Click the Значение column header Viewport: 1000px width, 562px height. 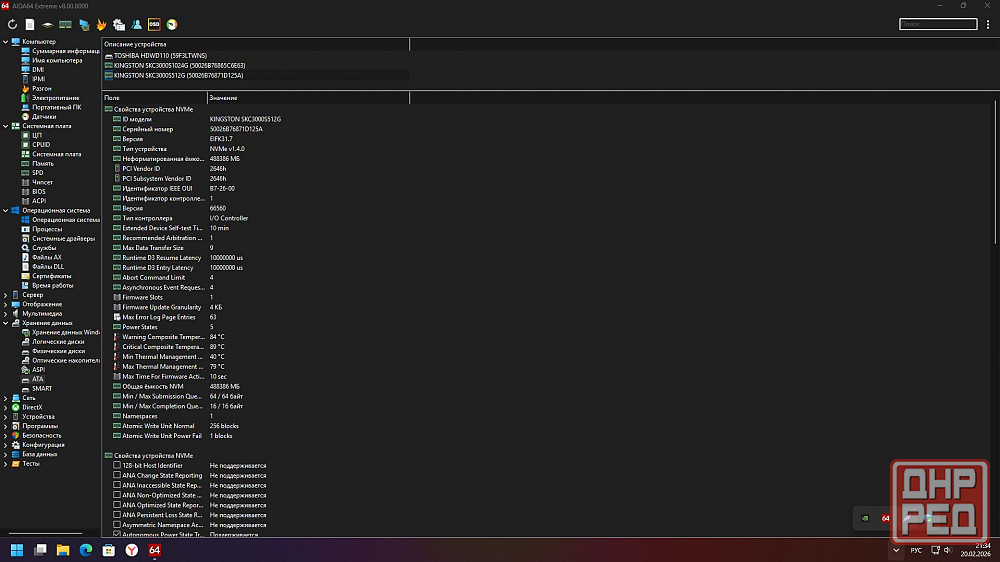point(223,97)
